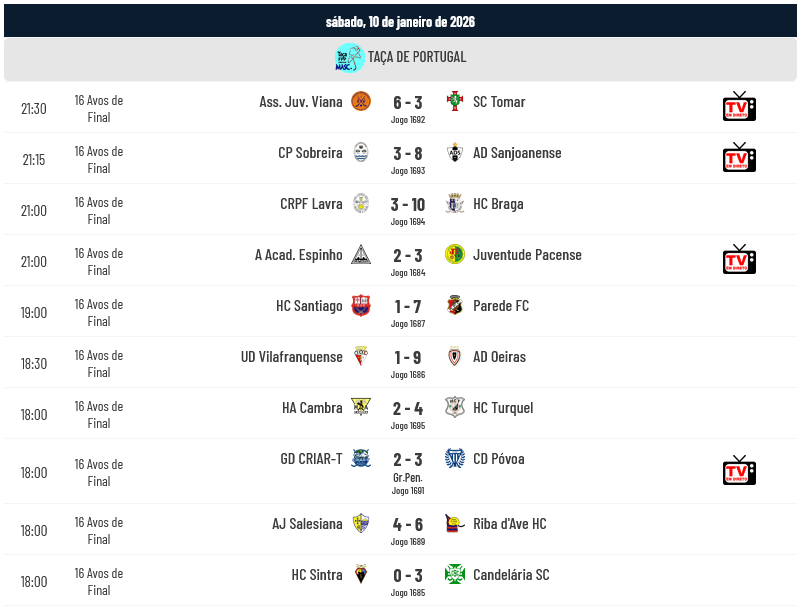Open the SC Tomar team link
The height and width of the screenshot is (606, 800).
pyautogui.click(x=499, y=102)
